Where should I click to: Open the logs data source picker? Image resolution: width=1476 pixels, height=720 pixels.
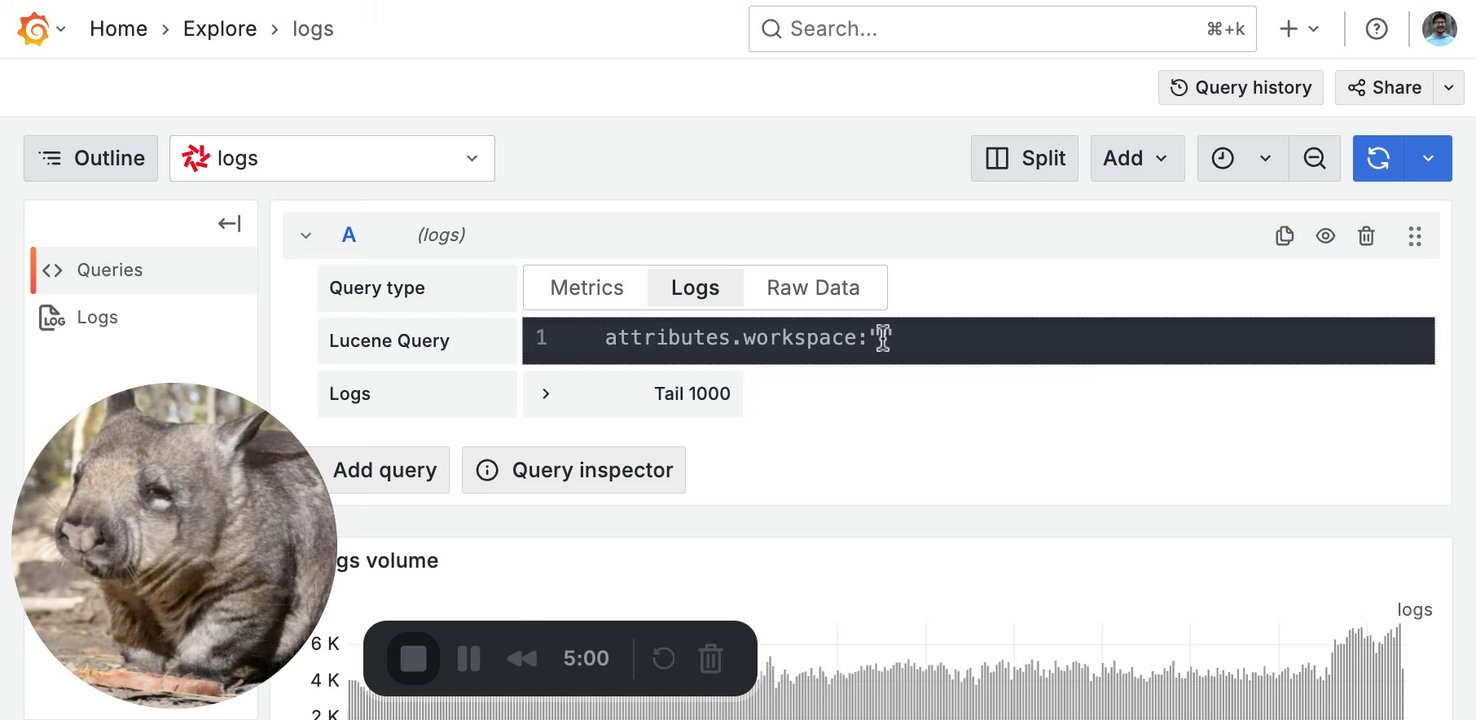coord(332,158)
